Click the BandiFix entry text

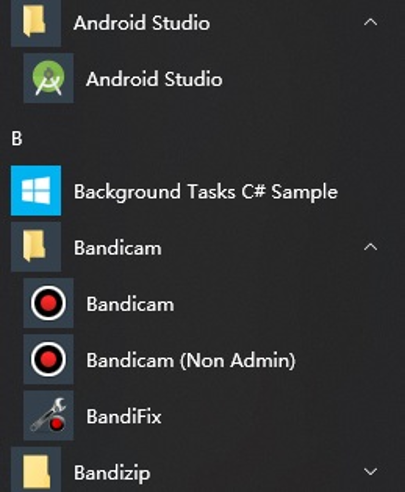point(124,417)
